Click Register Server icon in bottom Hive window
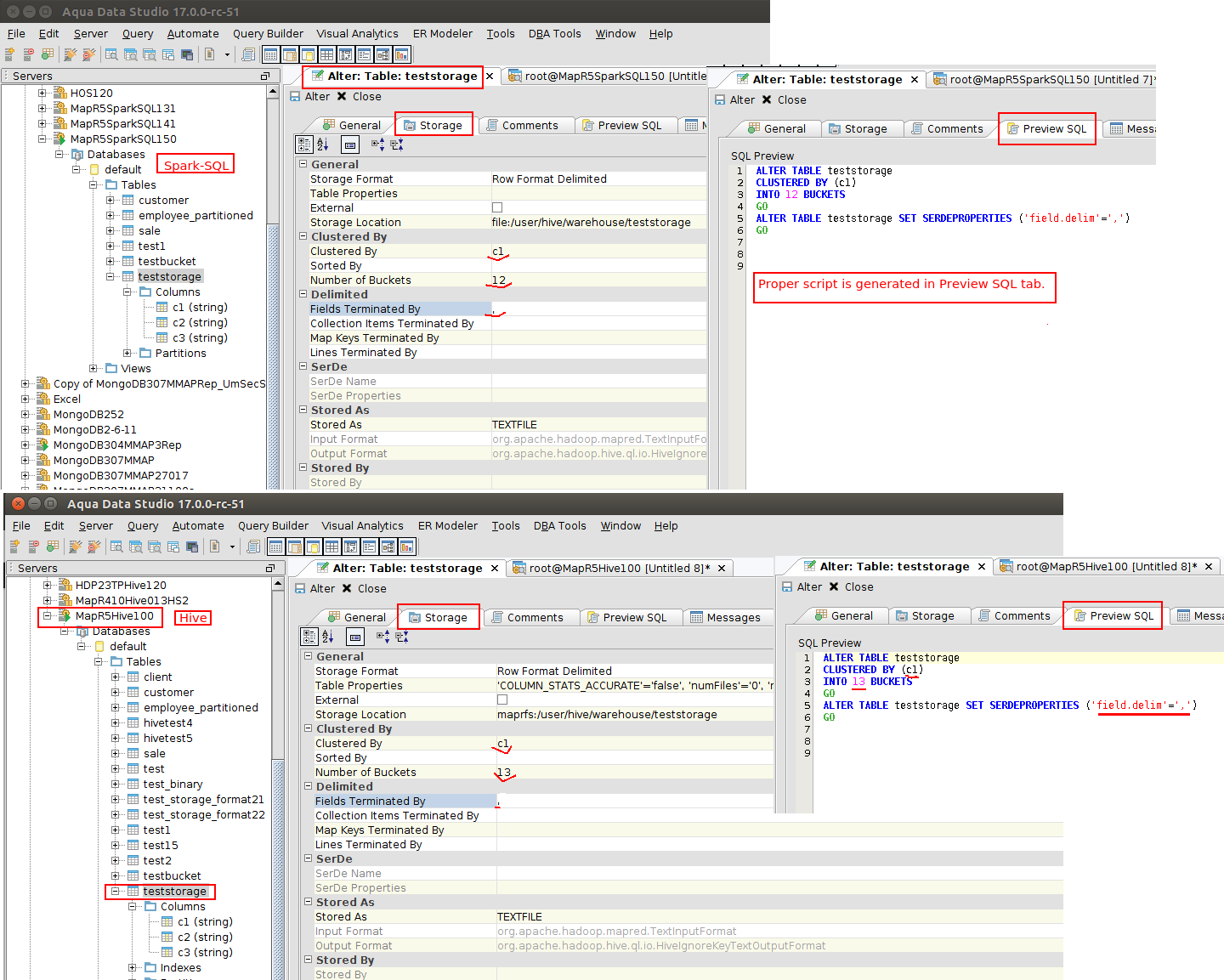1224x980 pixels. tap(15, 547)
